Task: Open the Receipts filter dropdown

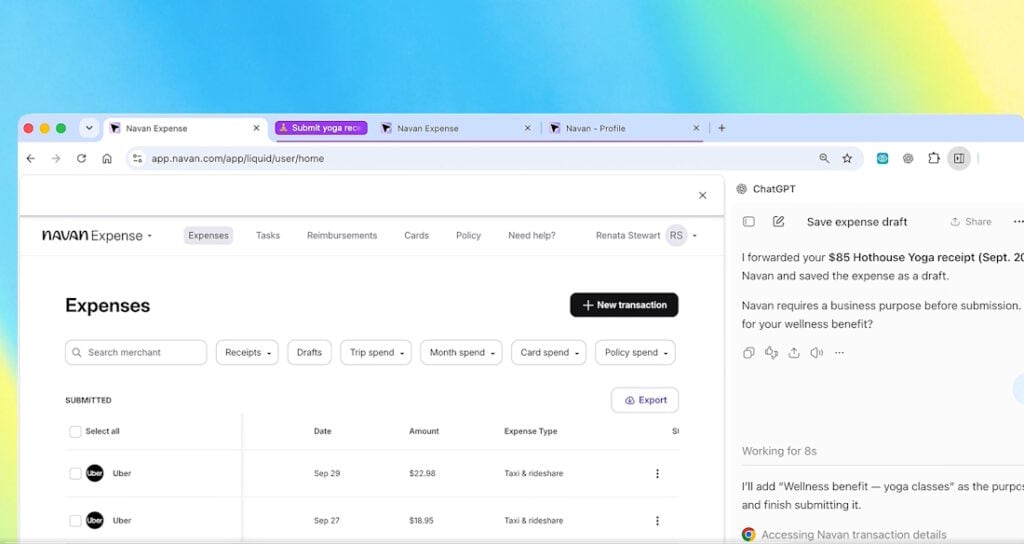Action: coord(247,353)
